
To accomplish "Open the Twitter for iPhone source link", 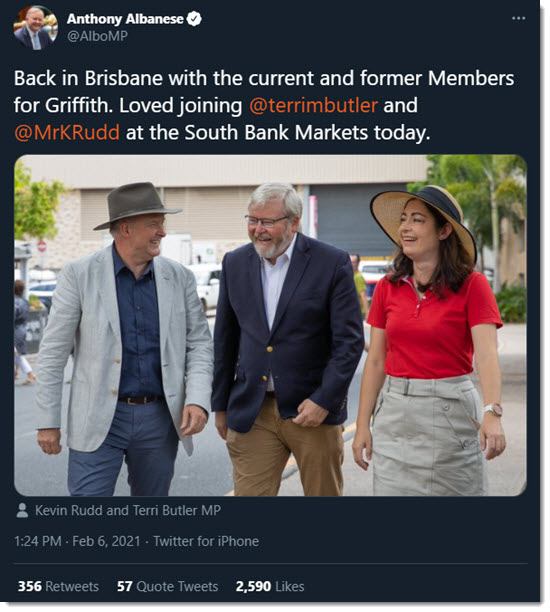I will tap(206, 541).
